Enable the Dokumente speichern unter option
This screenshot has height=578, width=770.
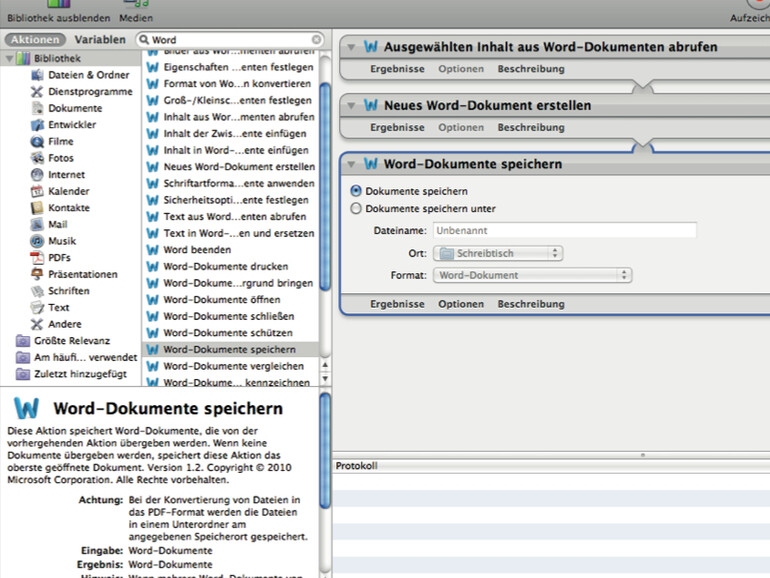click(x=356, y=209)
